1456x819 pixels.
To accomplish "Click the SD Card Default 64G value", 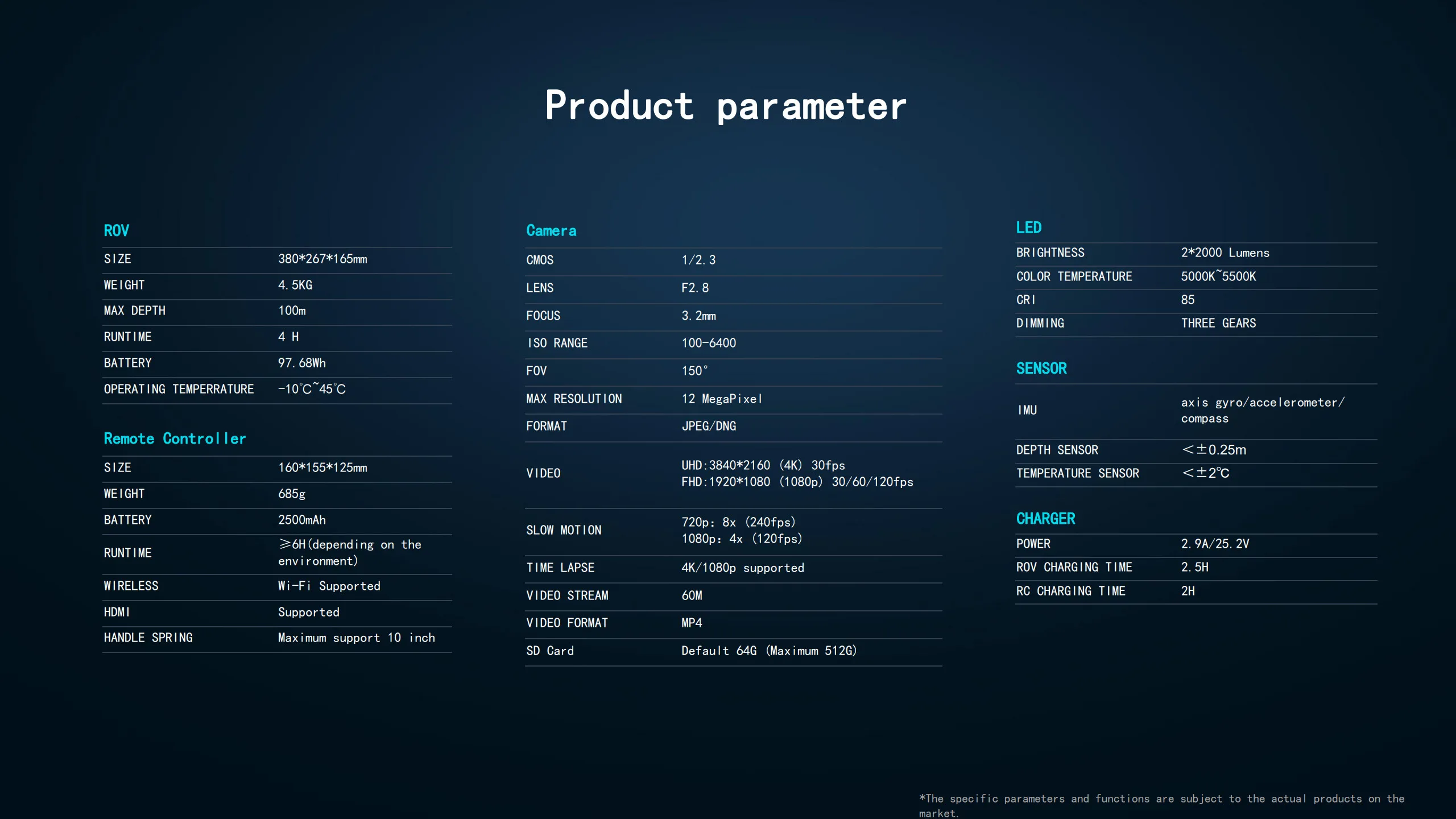I will click(769, 651).
